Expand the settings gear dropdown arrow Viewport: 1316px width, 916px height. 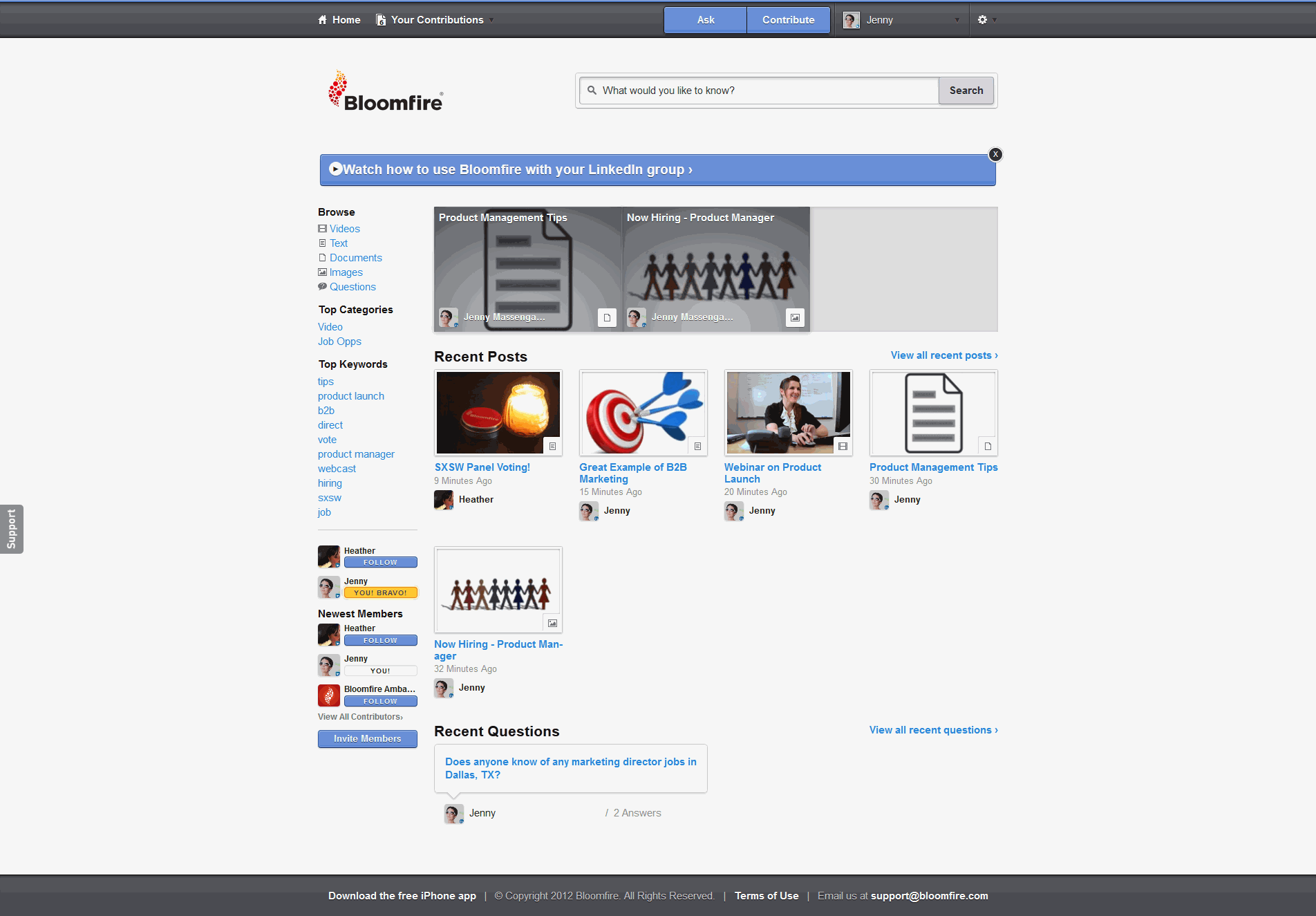click(x=995, y=20)
